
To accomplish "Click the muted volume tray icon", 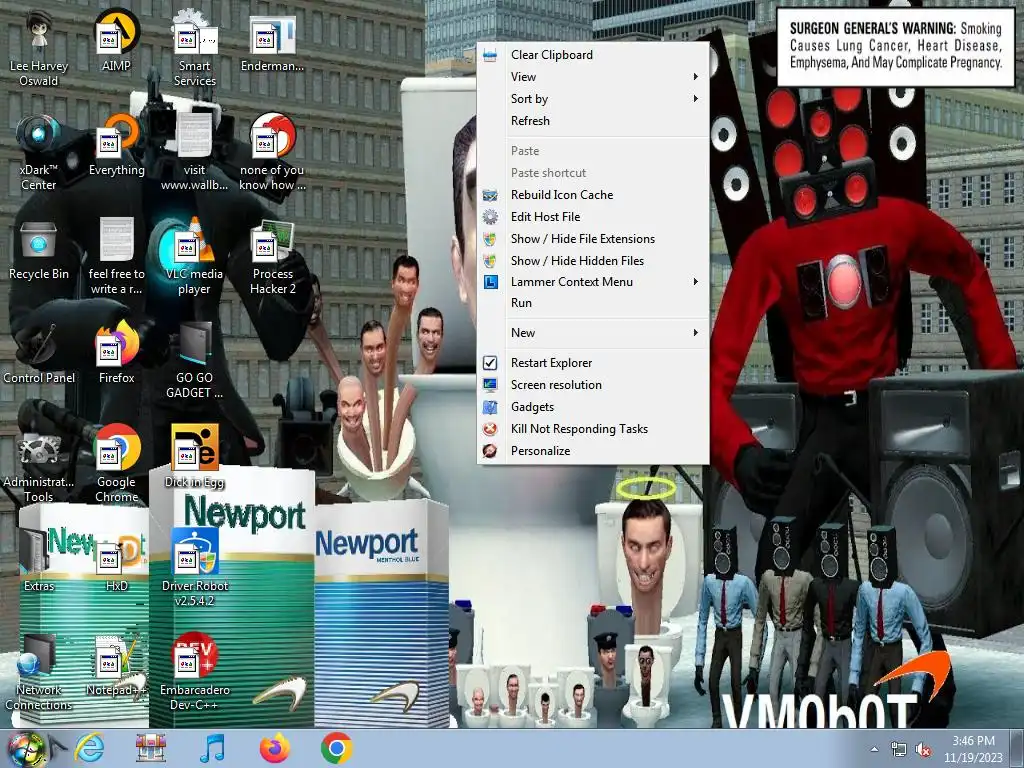I will click(923, 750).
